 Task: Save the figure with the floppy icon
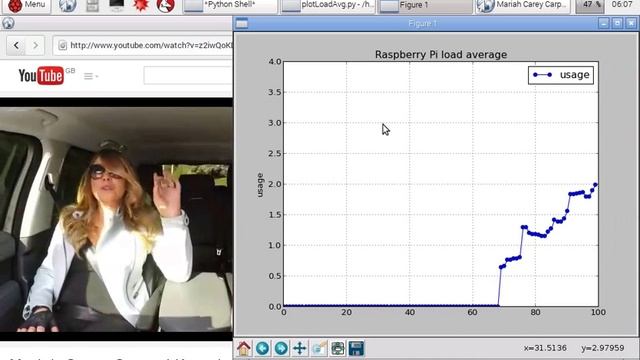click(356, 348)
